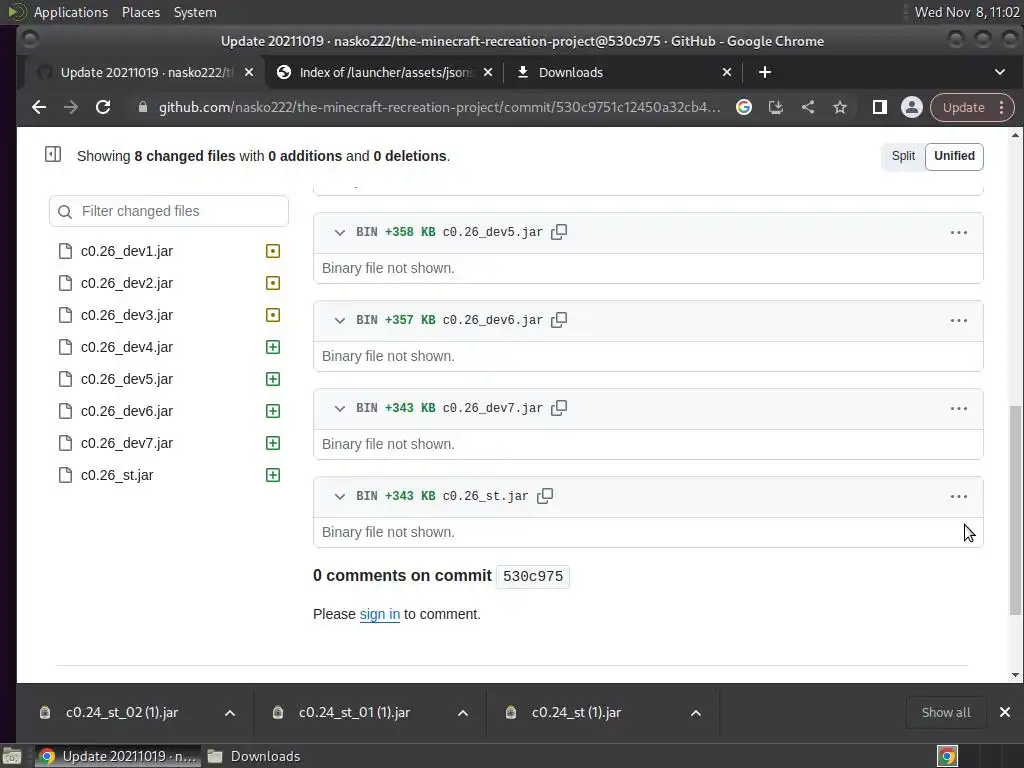
Task: Click the clock in the top panel
Action: point(967,12)
